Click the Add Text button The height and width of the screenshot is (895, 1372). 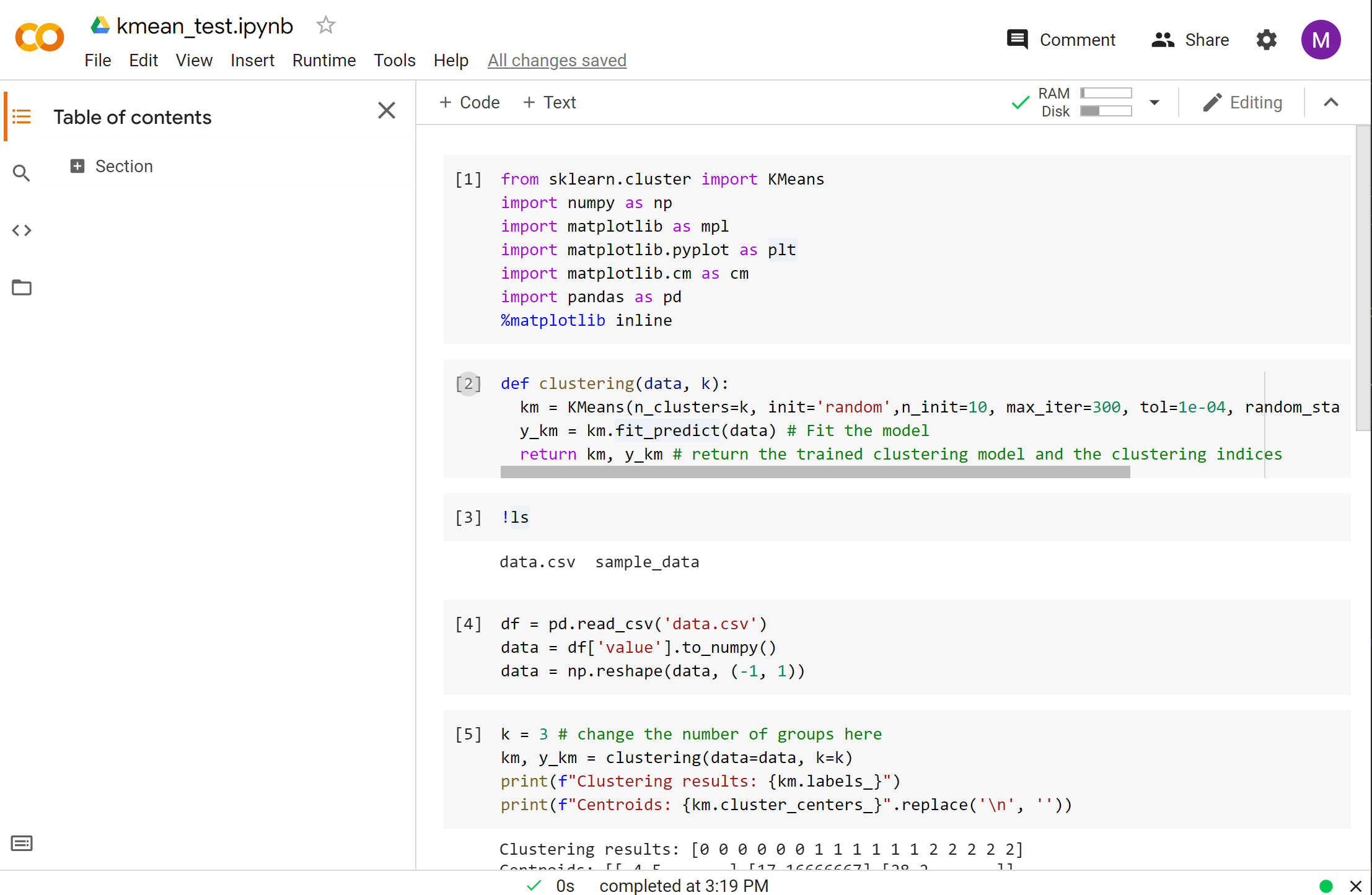(x=548, y=102)
